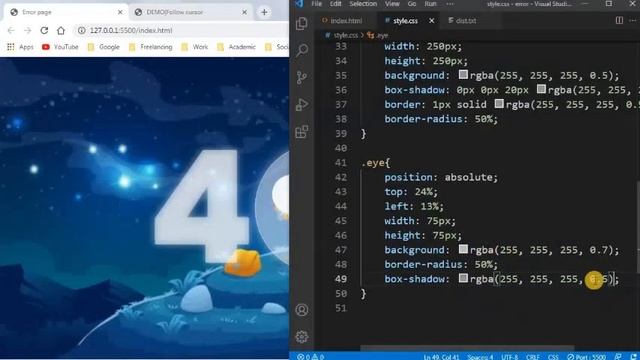
Task: Open the File menu
Action: click(316, 4)
